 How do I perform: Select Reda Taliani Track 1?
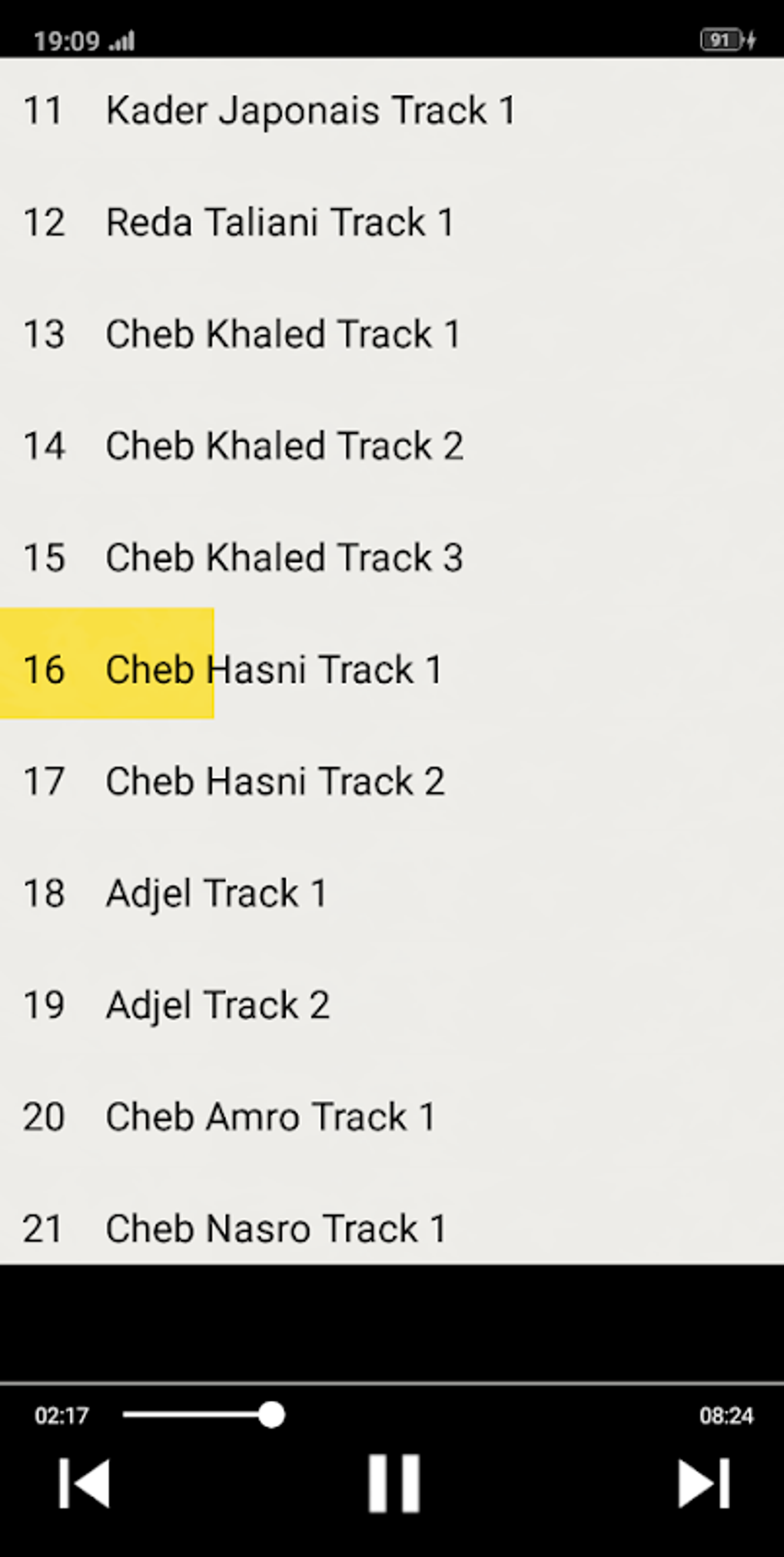pyautogui.click(x=280, y=223)
